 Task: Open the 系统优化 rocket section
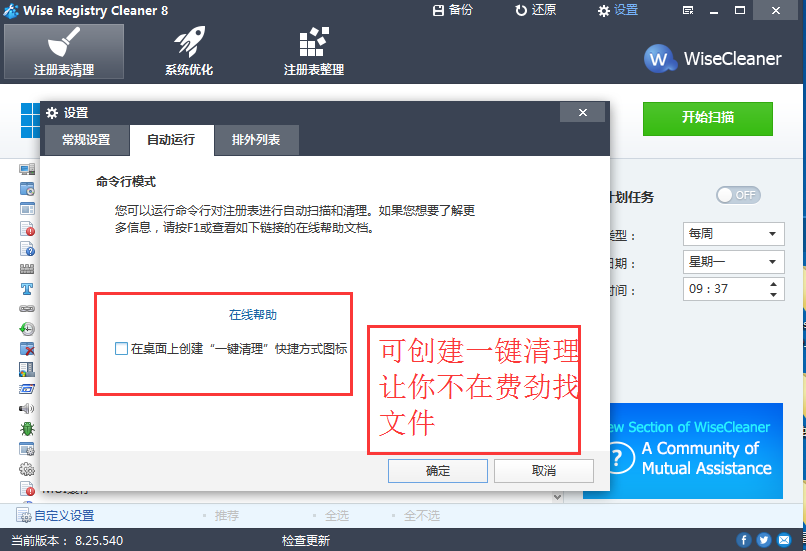[189, 51]
